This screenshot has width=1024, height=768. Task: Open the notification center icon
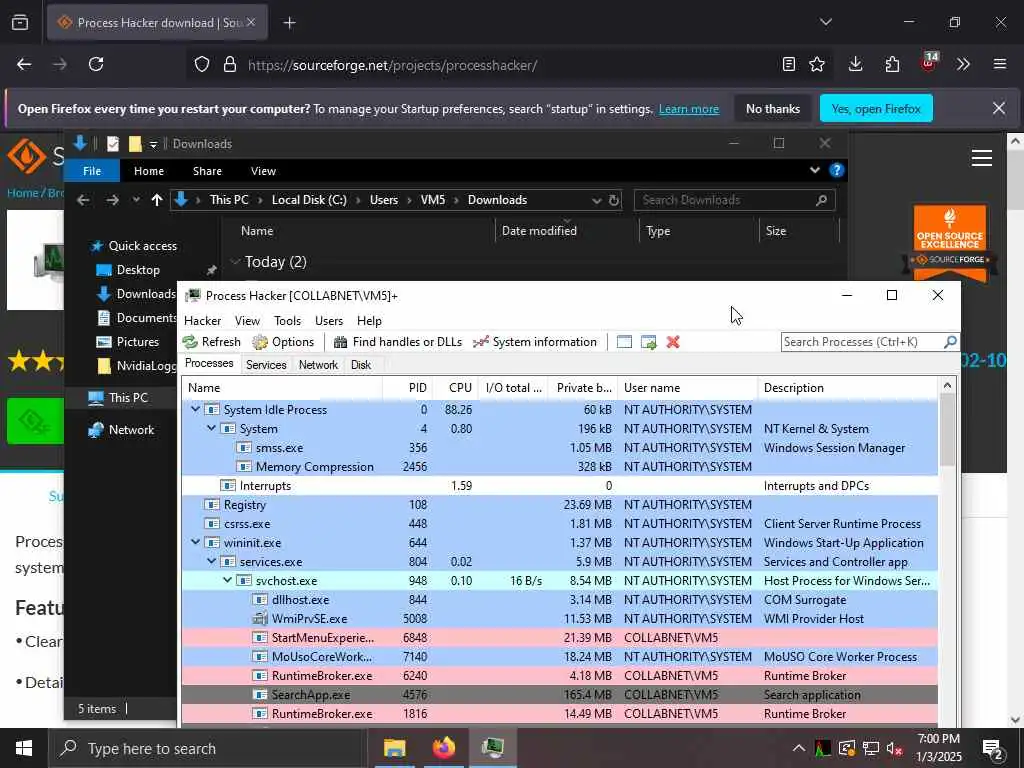pos(993,749)
